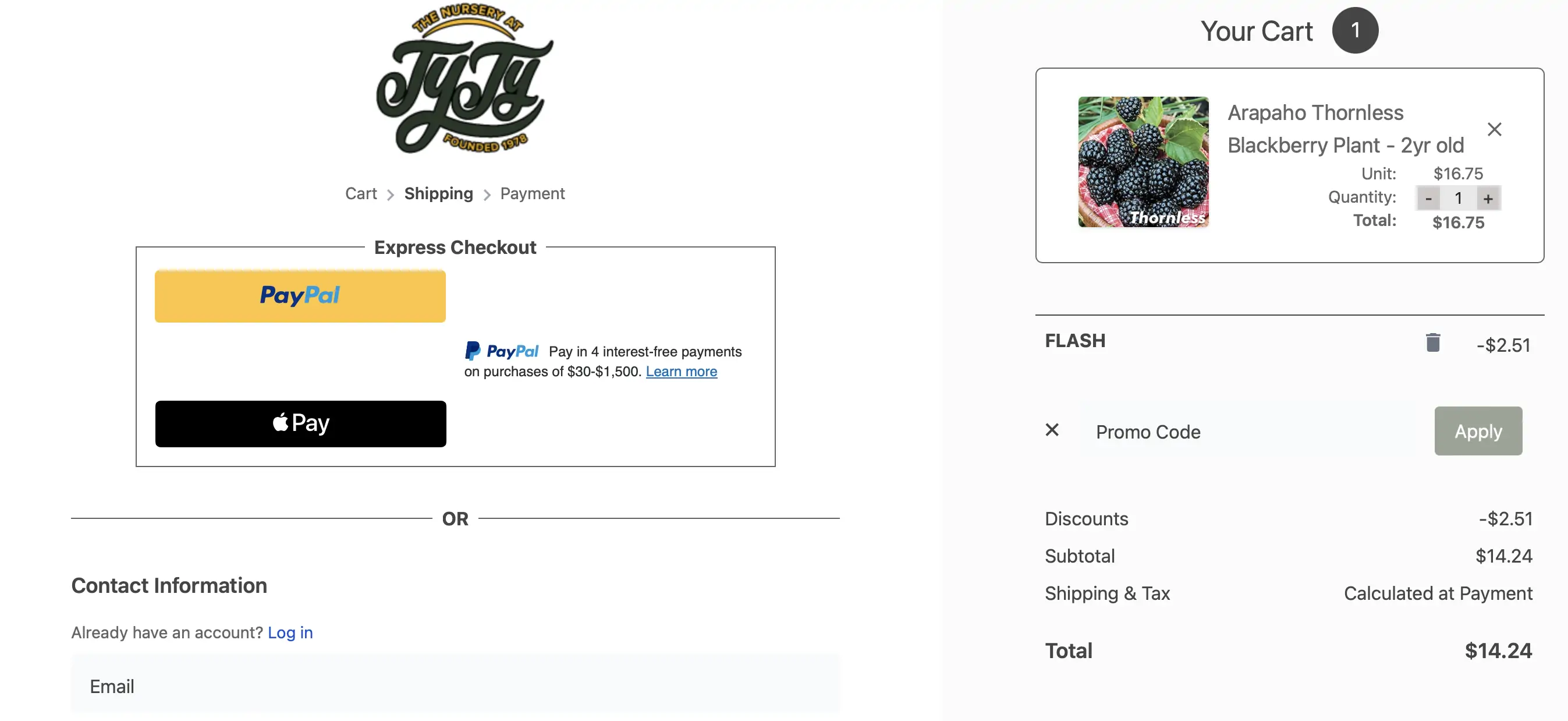Remove the Arapaho Blackberry item from cart
This screenshot has height=721, width=1568.
click(1493, 129)
